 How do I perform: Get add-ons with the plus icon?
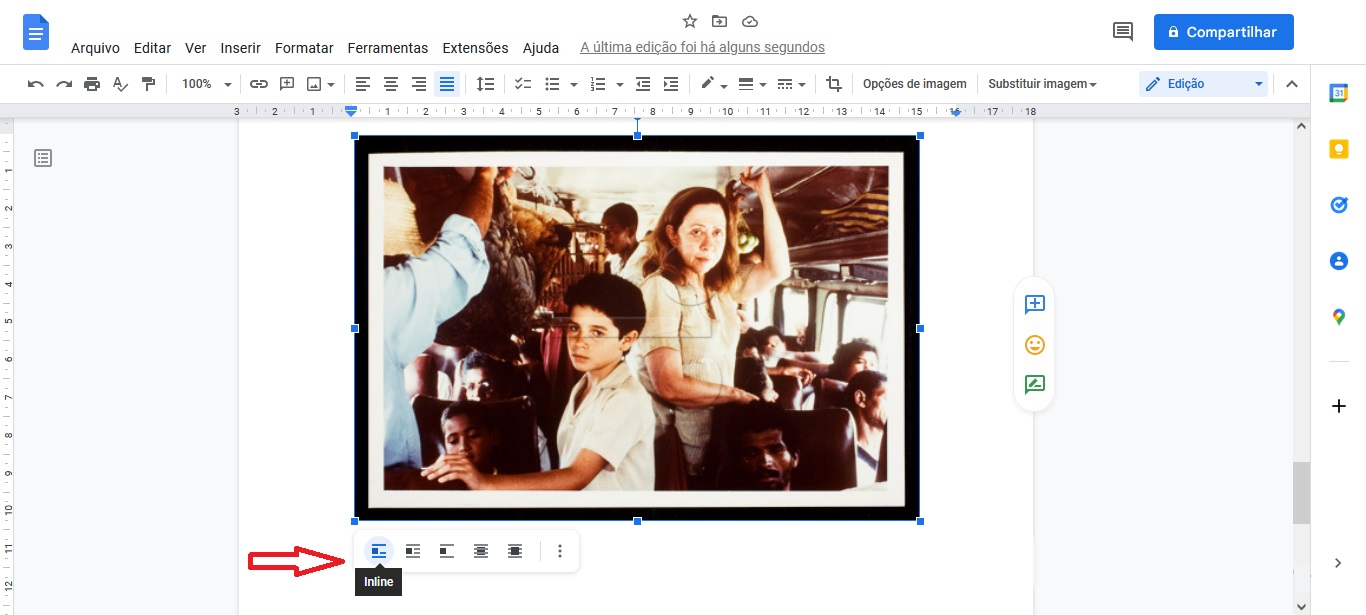(1339, 406)
